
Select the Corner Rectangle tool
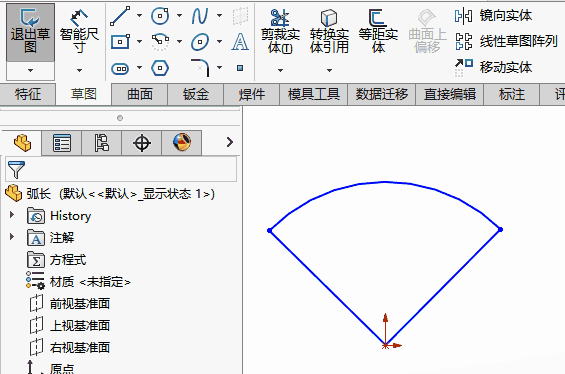pos(120,42)
